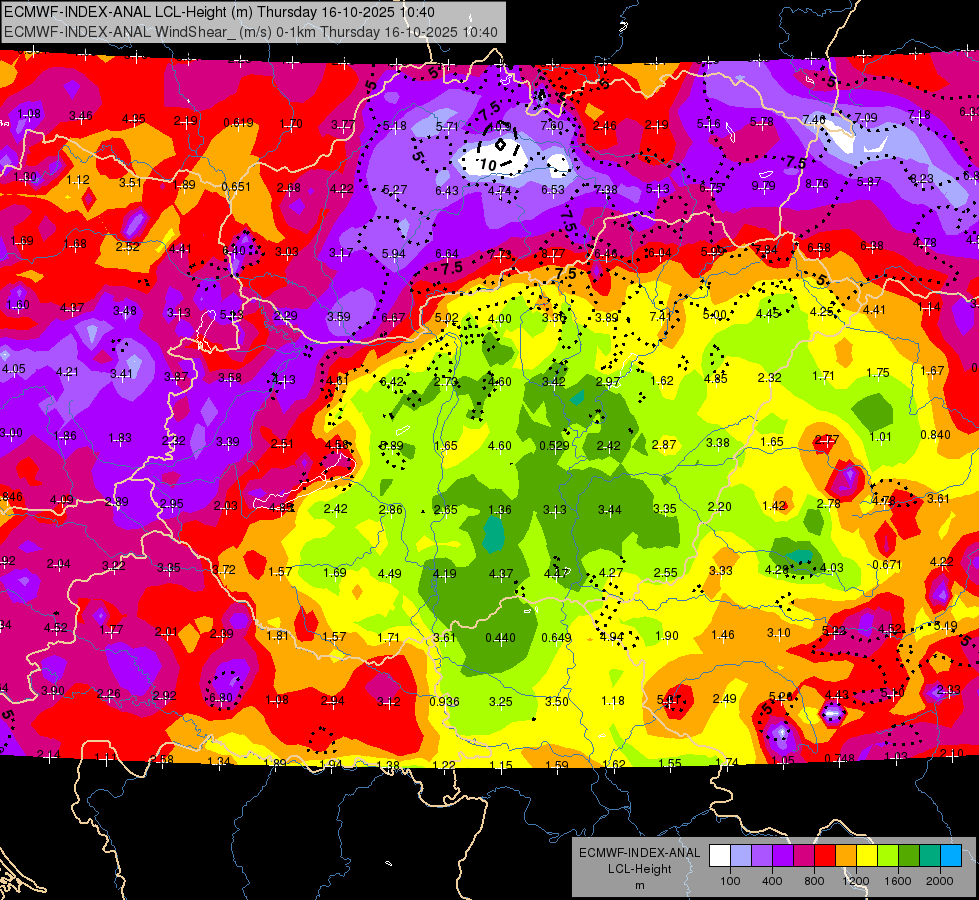Click the wind shear value 7.41
Image resolution: width=979 pixels, height=900 pixels.
pyautogui.click(x=661, y=316)
